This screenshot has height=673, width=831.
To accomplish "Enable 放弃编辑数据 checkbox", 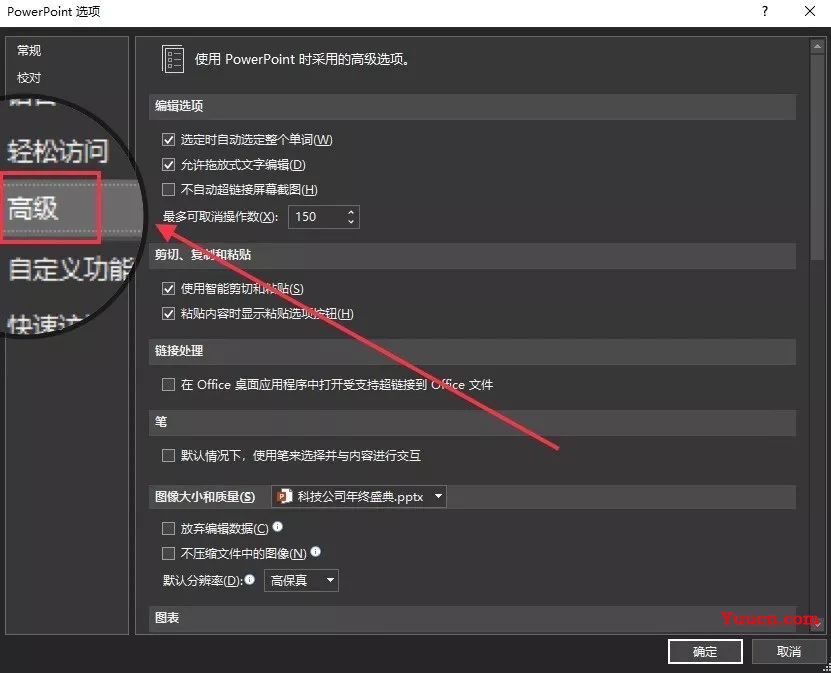I will (x=168, y=528).
